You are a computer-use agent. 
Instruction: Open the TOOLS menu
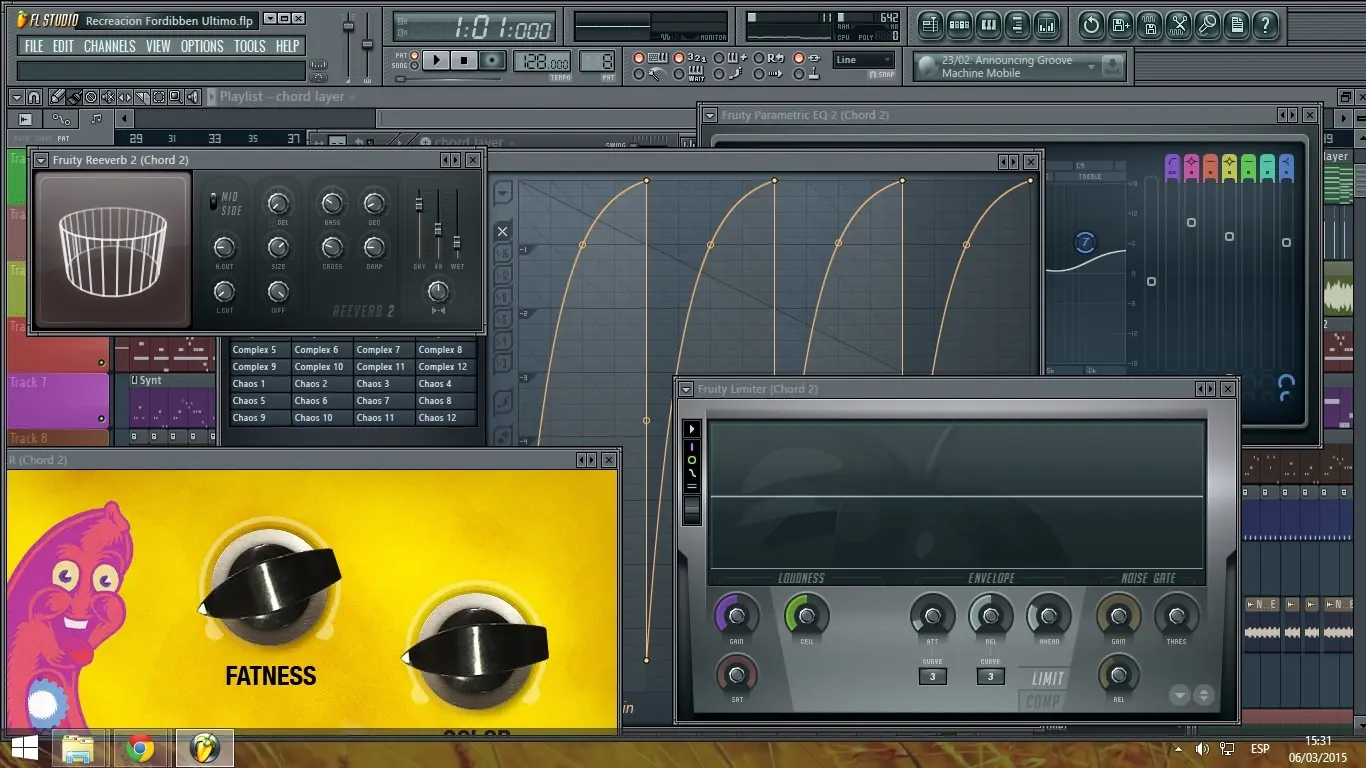click(249, 46)
